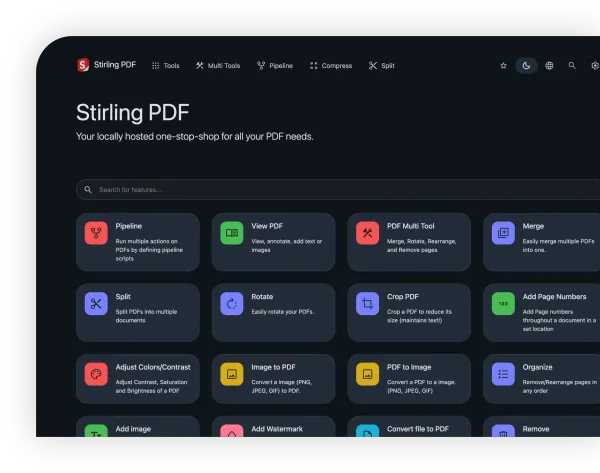The width and height of the screenshot is (600, 473).
Task: Click "View, annotate, add text or images" text
Action: 287,246
